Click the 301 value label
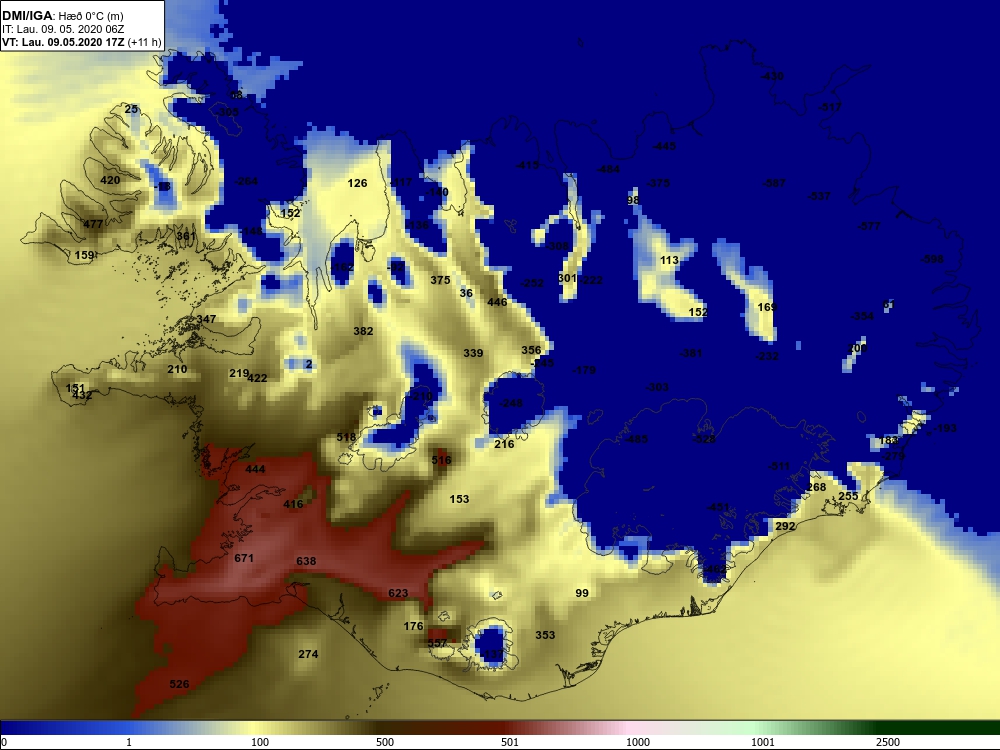The width and height of the screenshot is (1000, 750). [567, 279]
